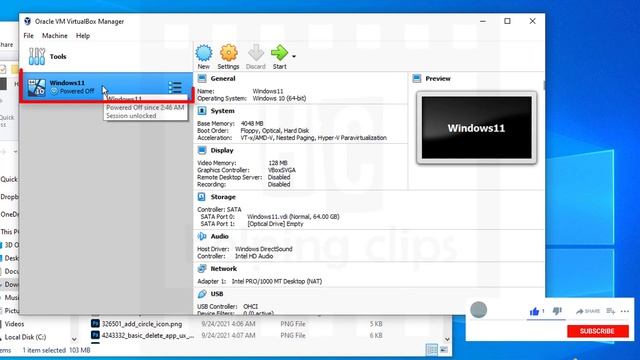Click the Network section icon

point(202,269)
